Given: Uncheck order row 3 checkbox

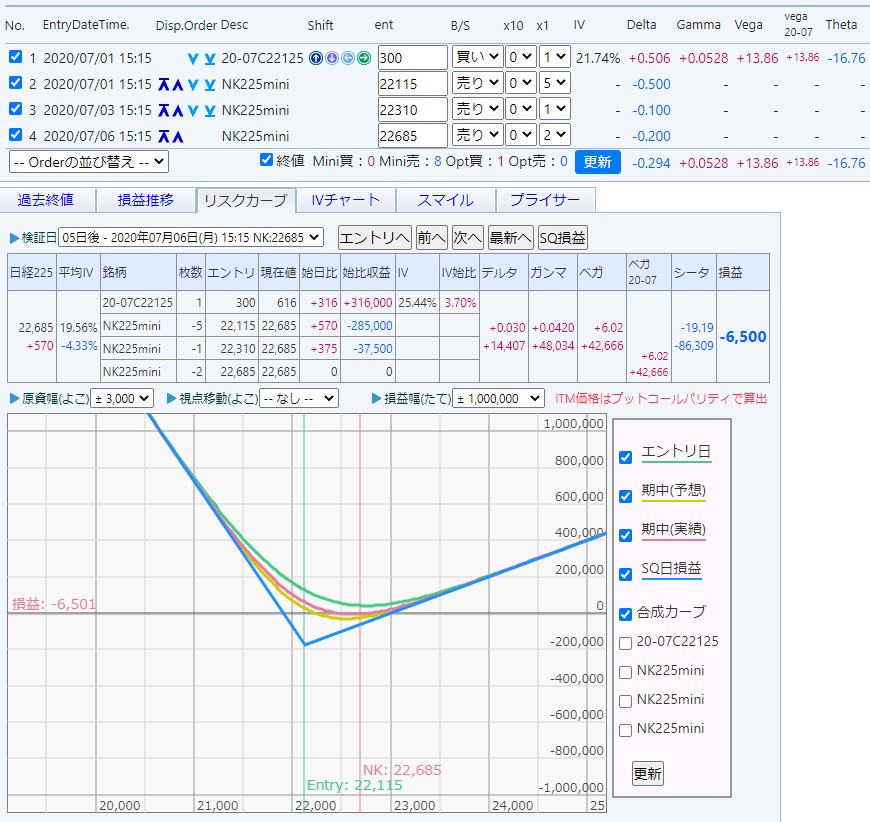Looking at the screenshot, I should coord(16,109).
